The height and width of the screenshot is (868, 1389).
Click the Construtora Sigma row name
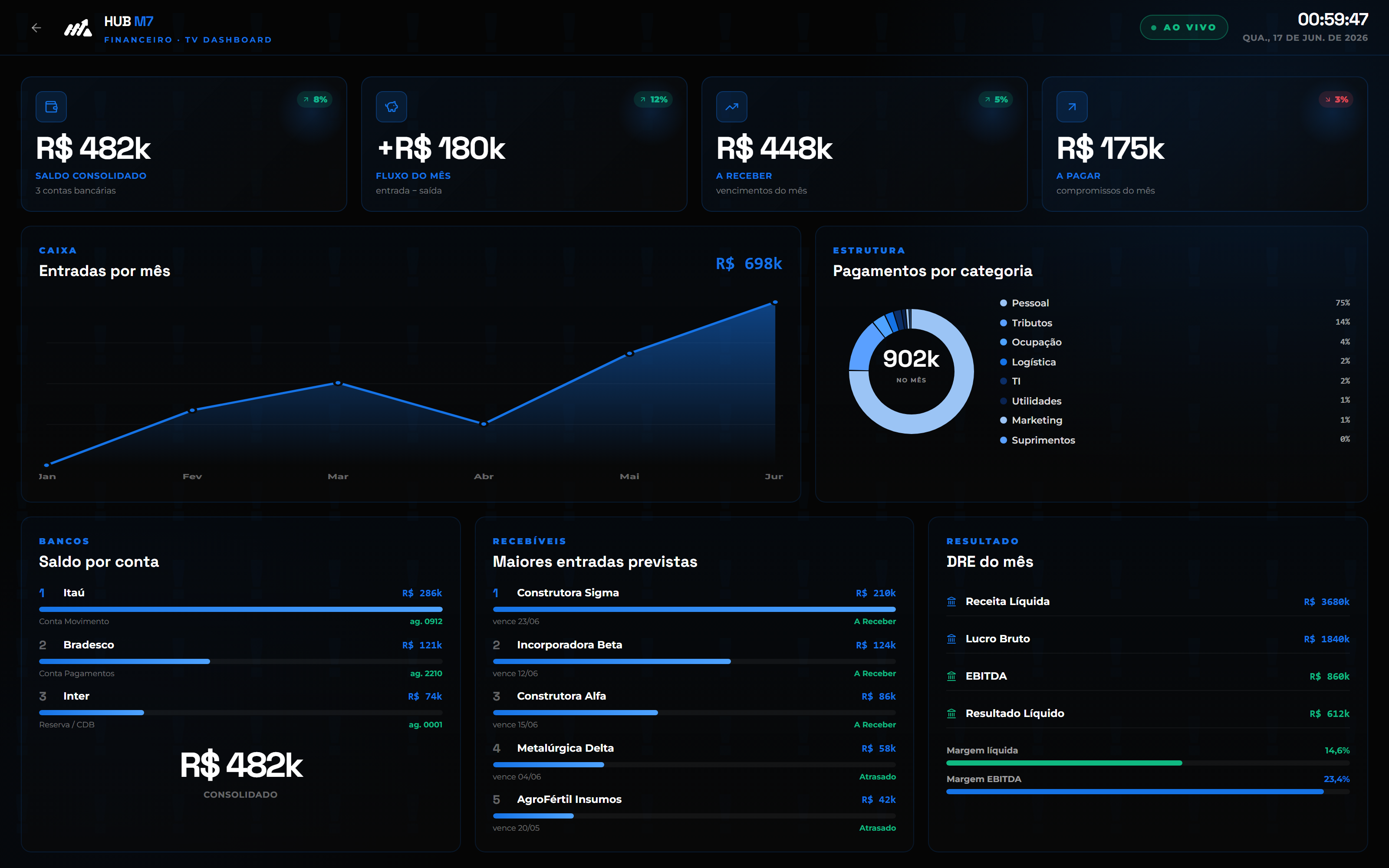pos(568,592)
